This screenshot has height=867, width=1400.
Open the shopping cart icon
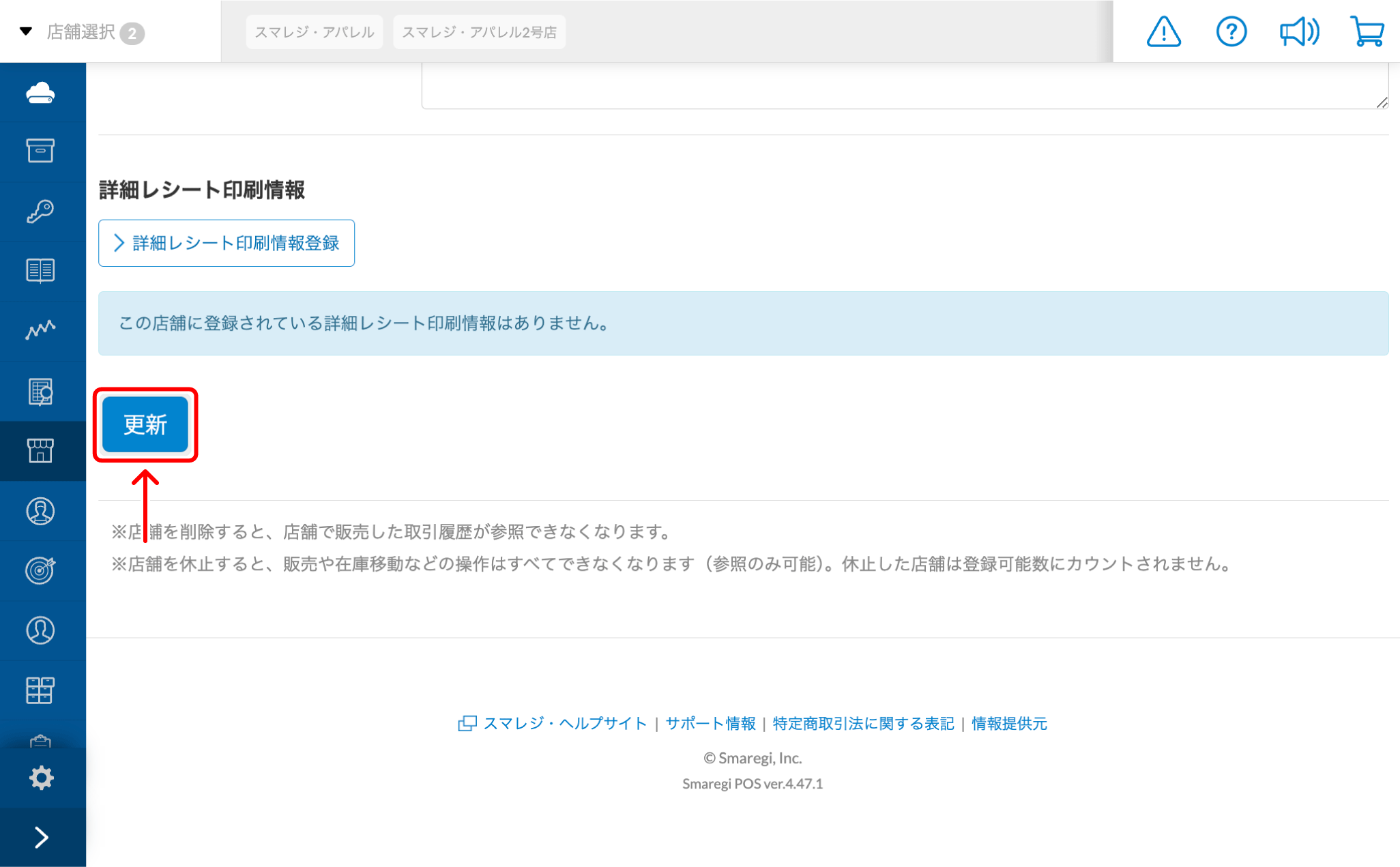1367,31
